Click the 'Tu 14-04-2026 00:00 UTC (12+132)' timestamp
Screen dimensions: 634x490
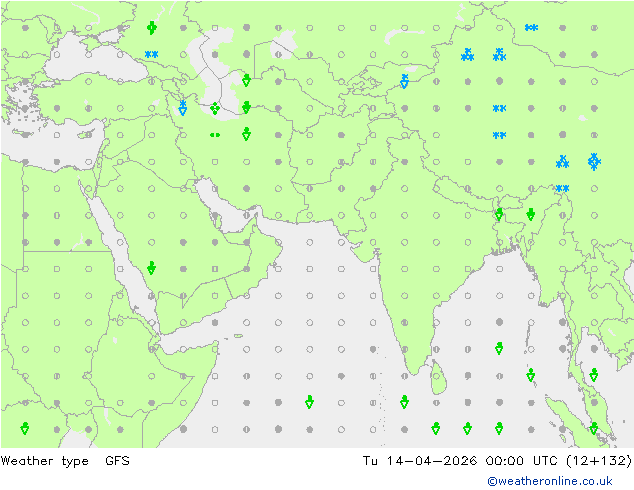coord(497,460)
